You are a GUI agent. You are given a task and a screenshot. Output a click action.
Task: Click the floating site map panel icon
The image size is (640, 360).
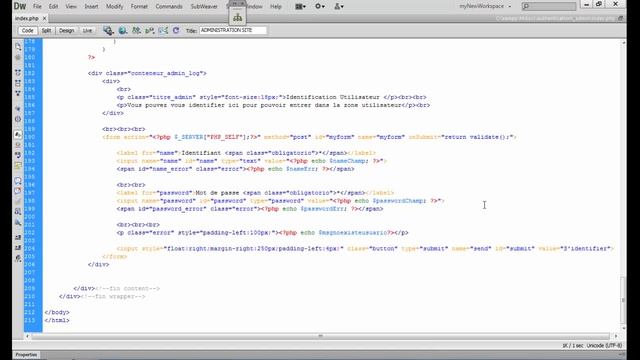coord(238,18)
